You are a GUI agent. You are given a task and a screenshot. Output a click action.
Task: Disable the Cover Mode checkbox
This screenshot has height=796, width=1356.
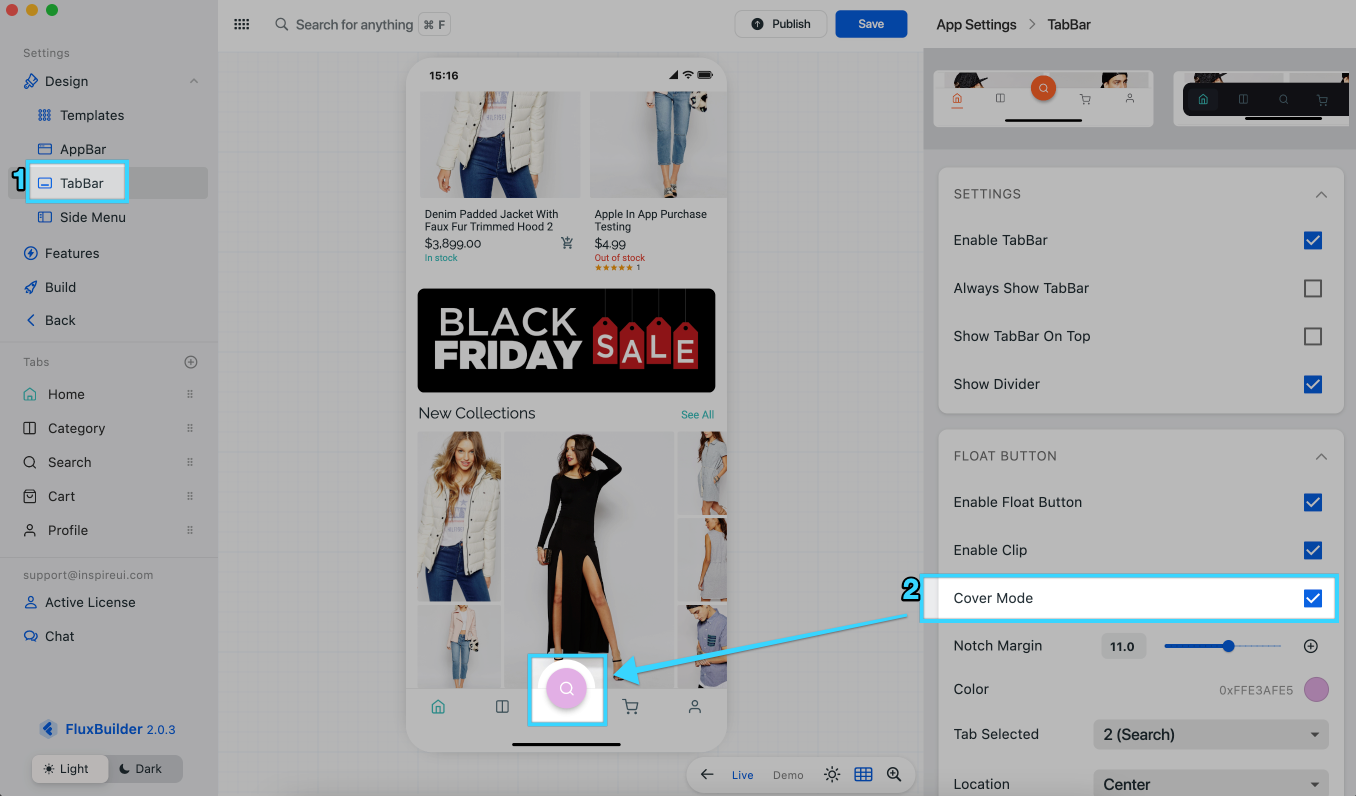tap(1313, 598)
